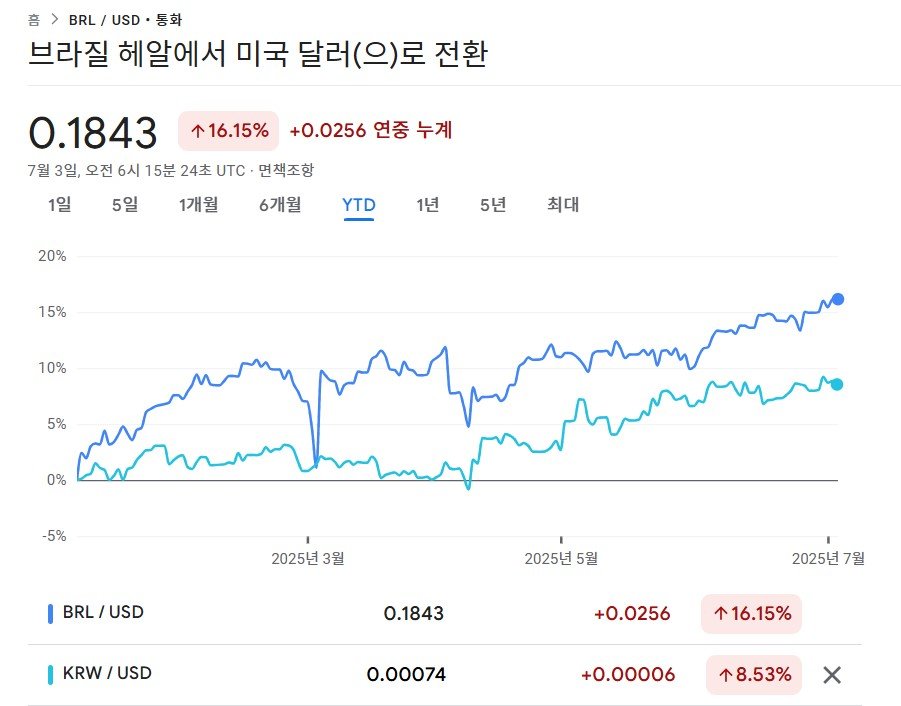This screenshot has width=901, height=706.
Task: Click the 8.53% up-arrow badge
Action: coord(755,674)
